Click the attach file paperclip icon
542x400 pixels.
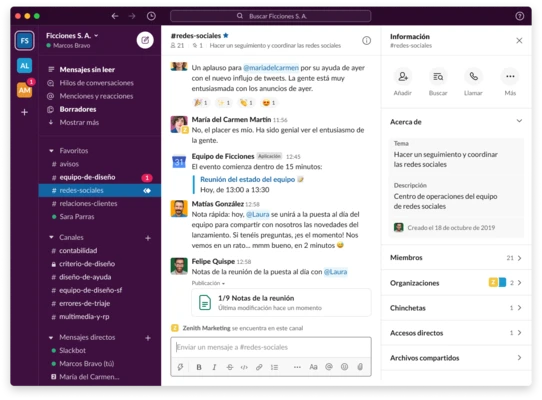[360, 367]
